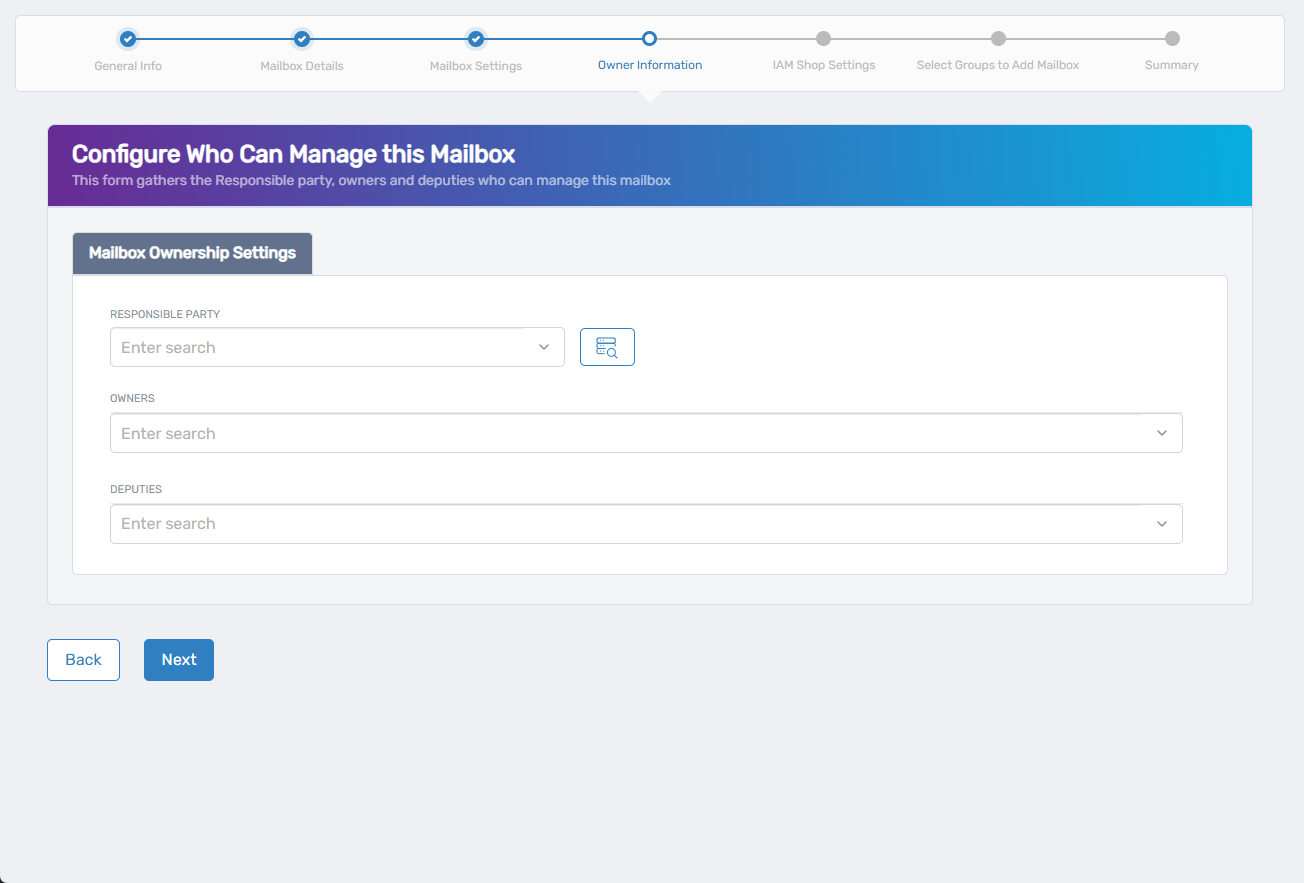Image resolution: width=1304 pixels, height=883 pixels.
Task: Click the IAM Shop Settings step dot
Action: [x=823, y=39]
